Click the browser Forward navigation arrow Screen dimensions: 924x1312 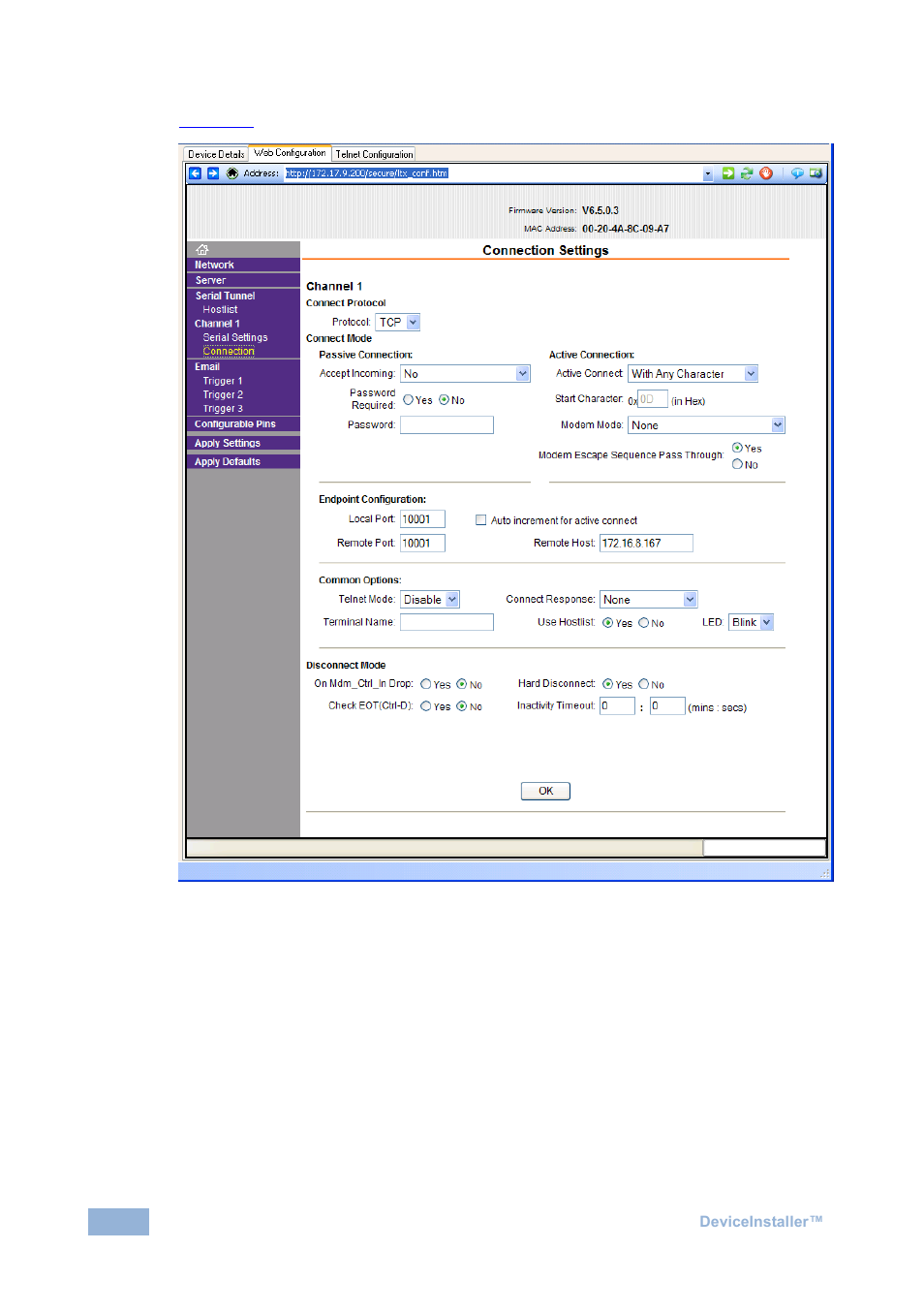(211, 172)
